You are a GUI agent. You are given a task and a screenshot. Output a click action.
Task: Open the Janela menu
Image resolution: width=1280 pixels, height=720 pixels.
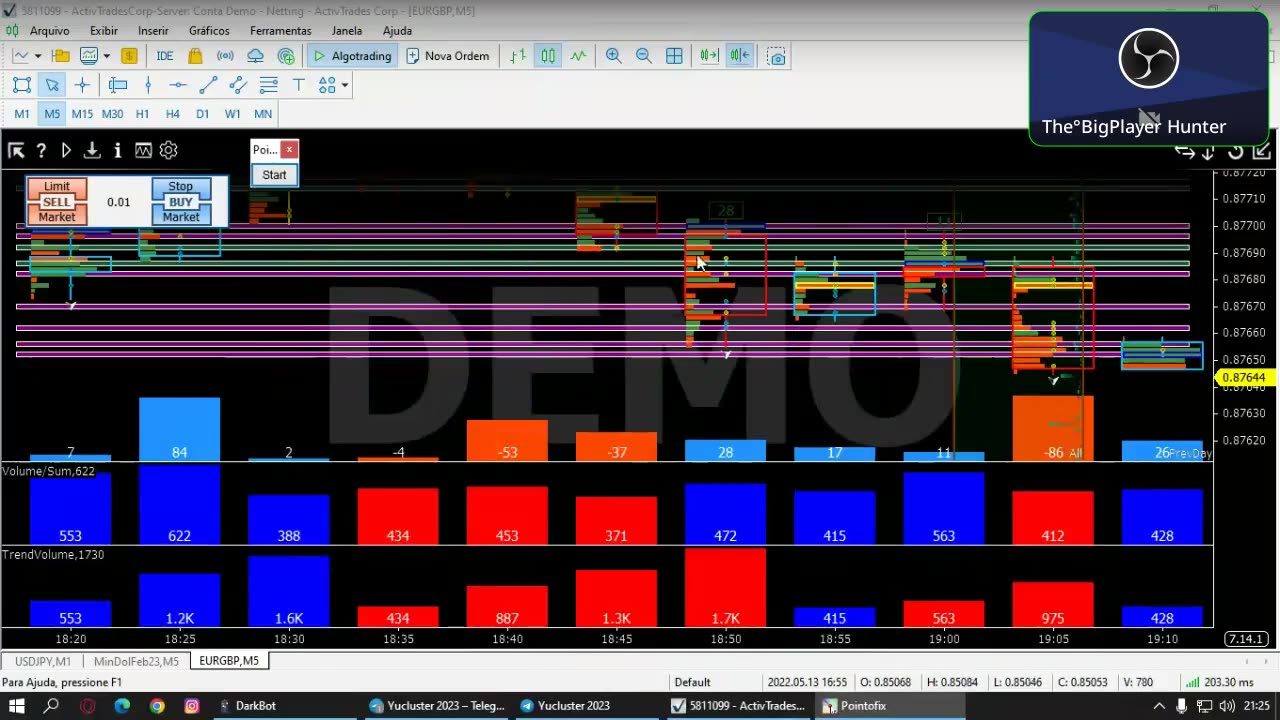[347, 31]
